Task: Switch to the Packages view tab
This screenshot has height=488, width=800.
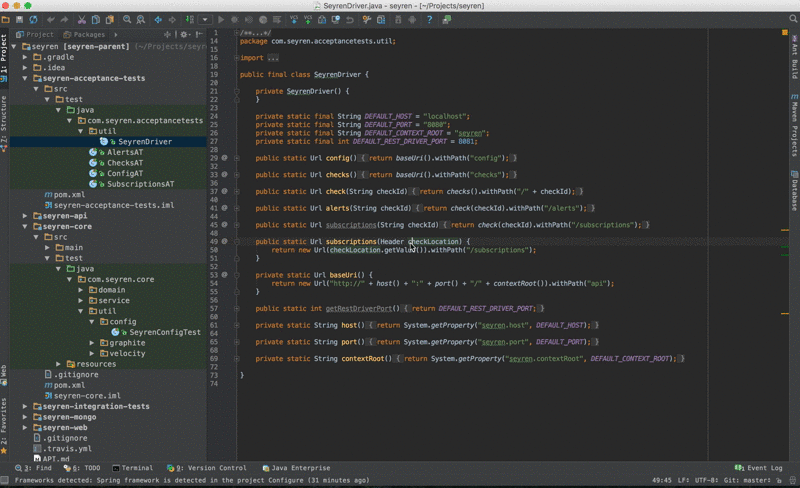Action: point(84,34)
